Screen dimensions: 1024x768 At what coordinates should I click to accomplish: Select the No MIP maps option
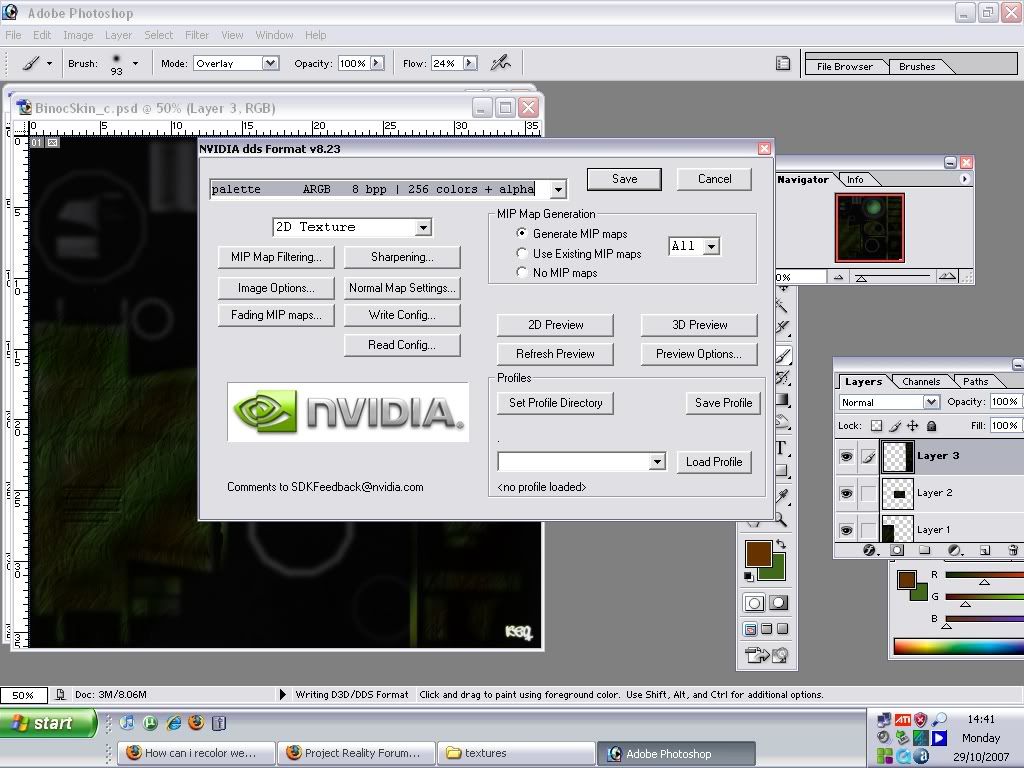522,273
